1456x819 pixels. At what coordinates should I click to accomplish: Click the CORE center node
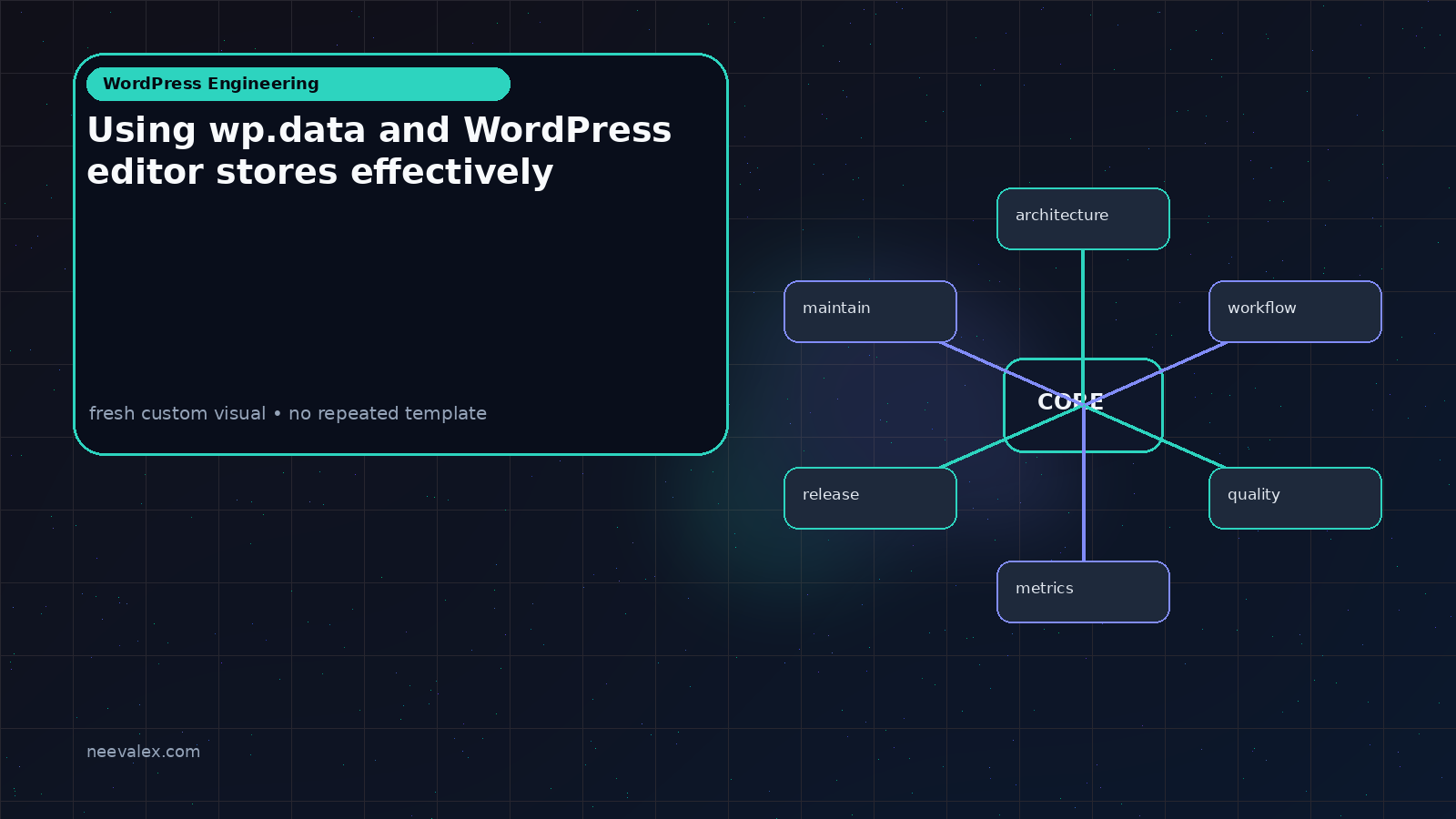pos(1083,405)
